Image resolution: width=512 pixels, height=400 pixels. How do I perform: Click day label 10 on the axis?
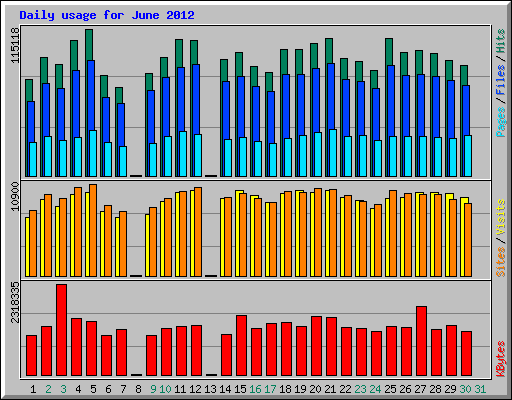[x=165, y=389]
